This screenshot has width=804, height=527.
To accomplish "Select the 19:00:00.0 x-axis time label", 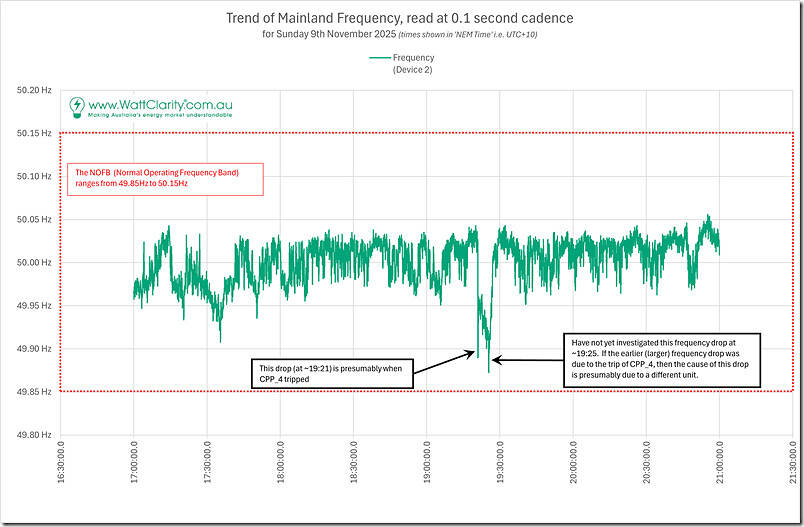I will click(x=426, y=476).
